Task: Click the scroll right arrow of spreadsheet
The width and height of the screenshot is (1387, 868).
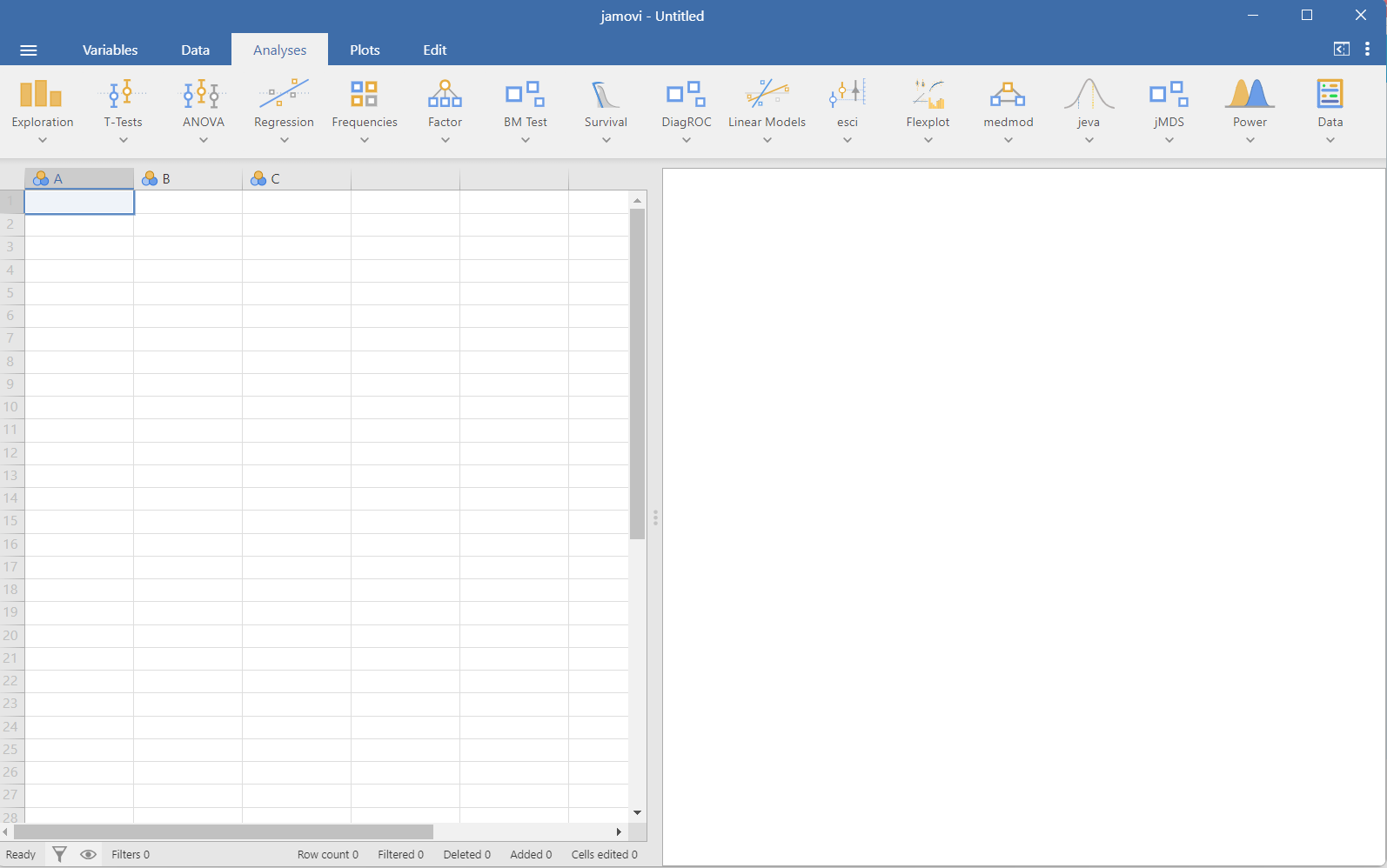Action: click(x=619, y=831)
